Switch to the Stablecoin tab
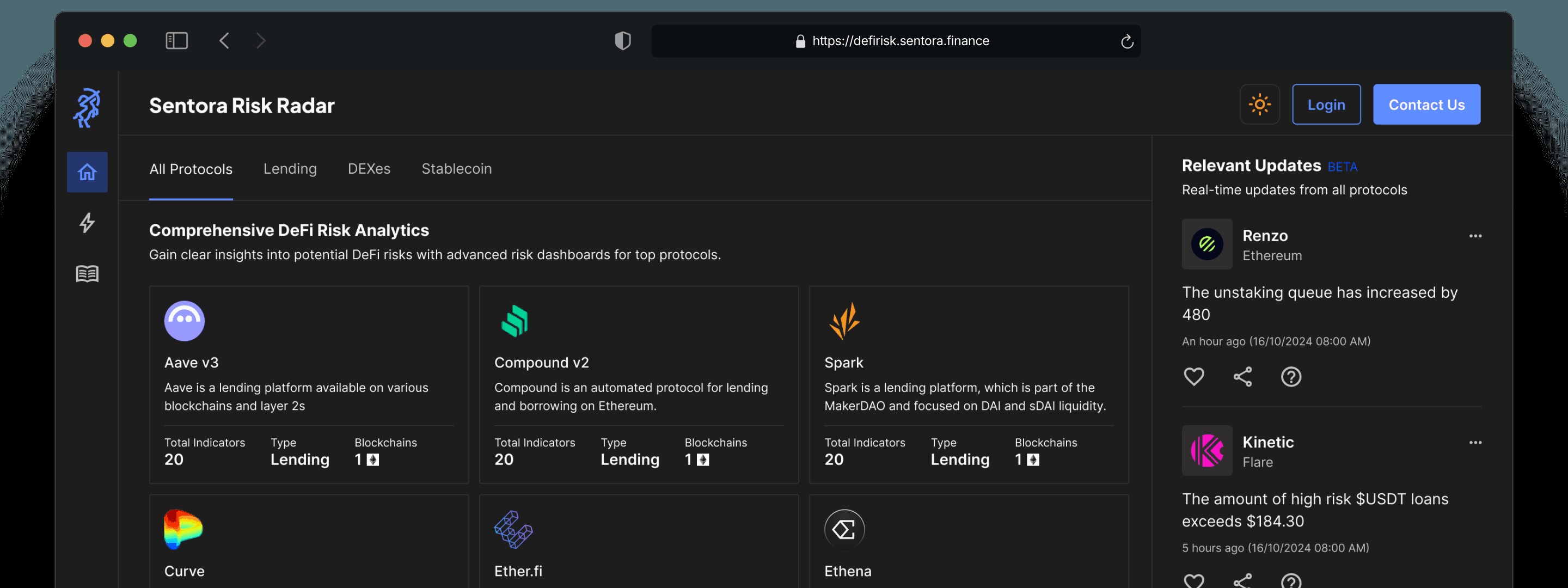 point(457,169)
